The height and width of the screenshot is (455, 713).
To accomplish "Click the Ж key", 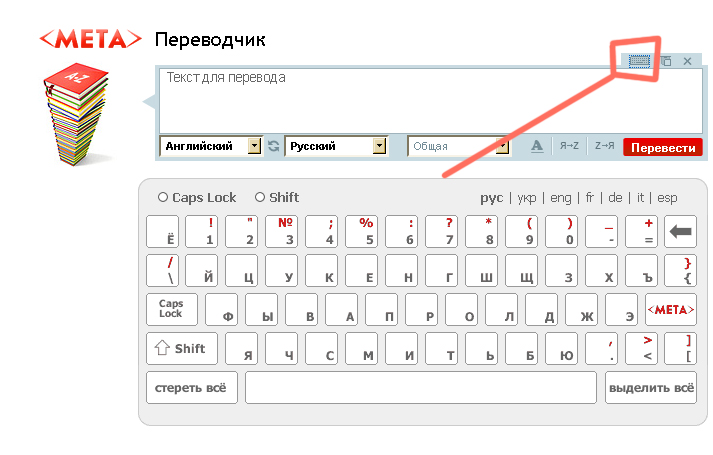I will (x=582, y=310).
